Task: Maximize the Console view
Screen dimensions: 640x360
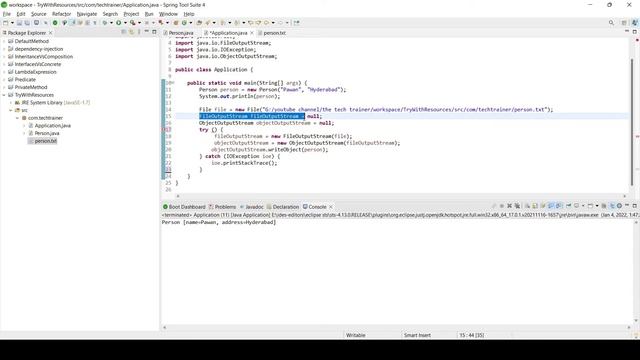Action: pyautogui.click(x=634, y=206)
